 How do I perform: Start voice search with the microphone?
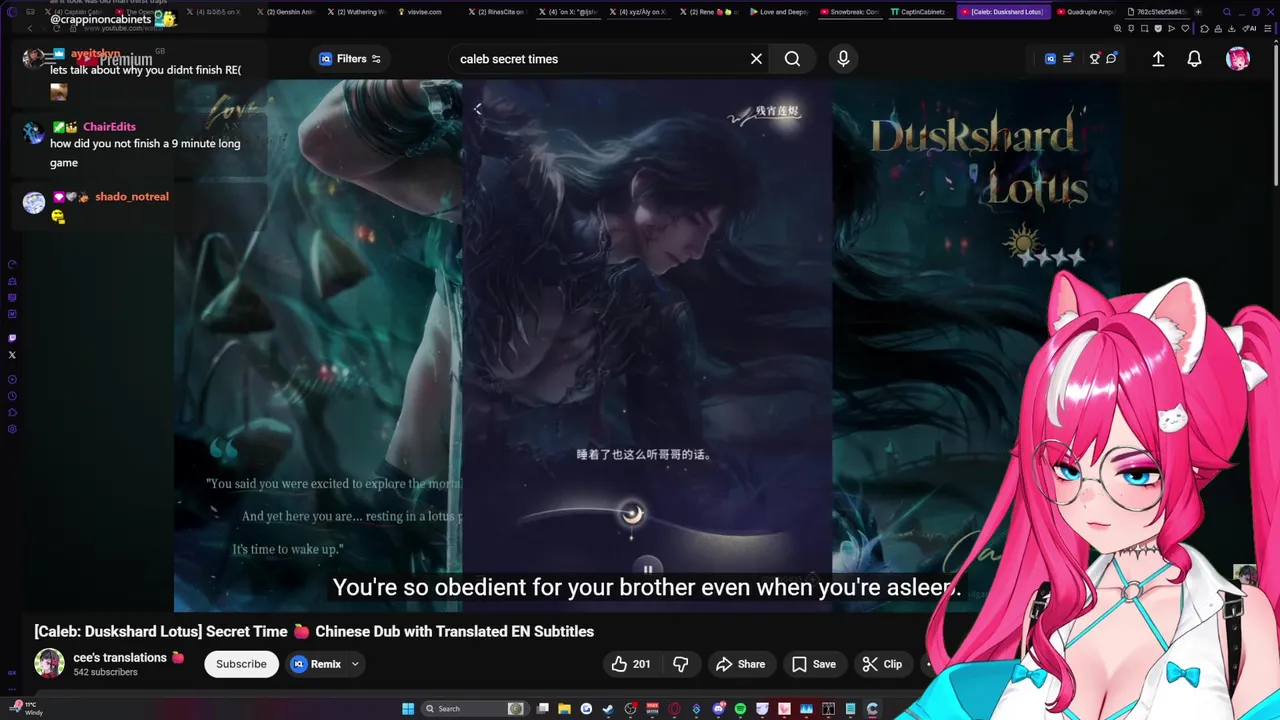coord(843,59)
